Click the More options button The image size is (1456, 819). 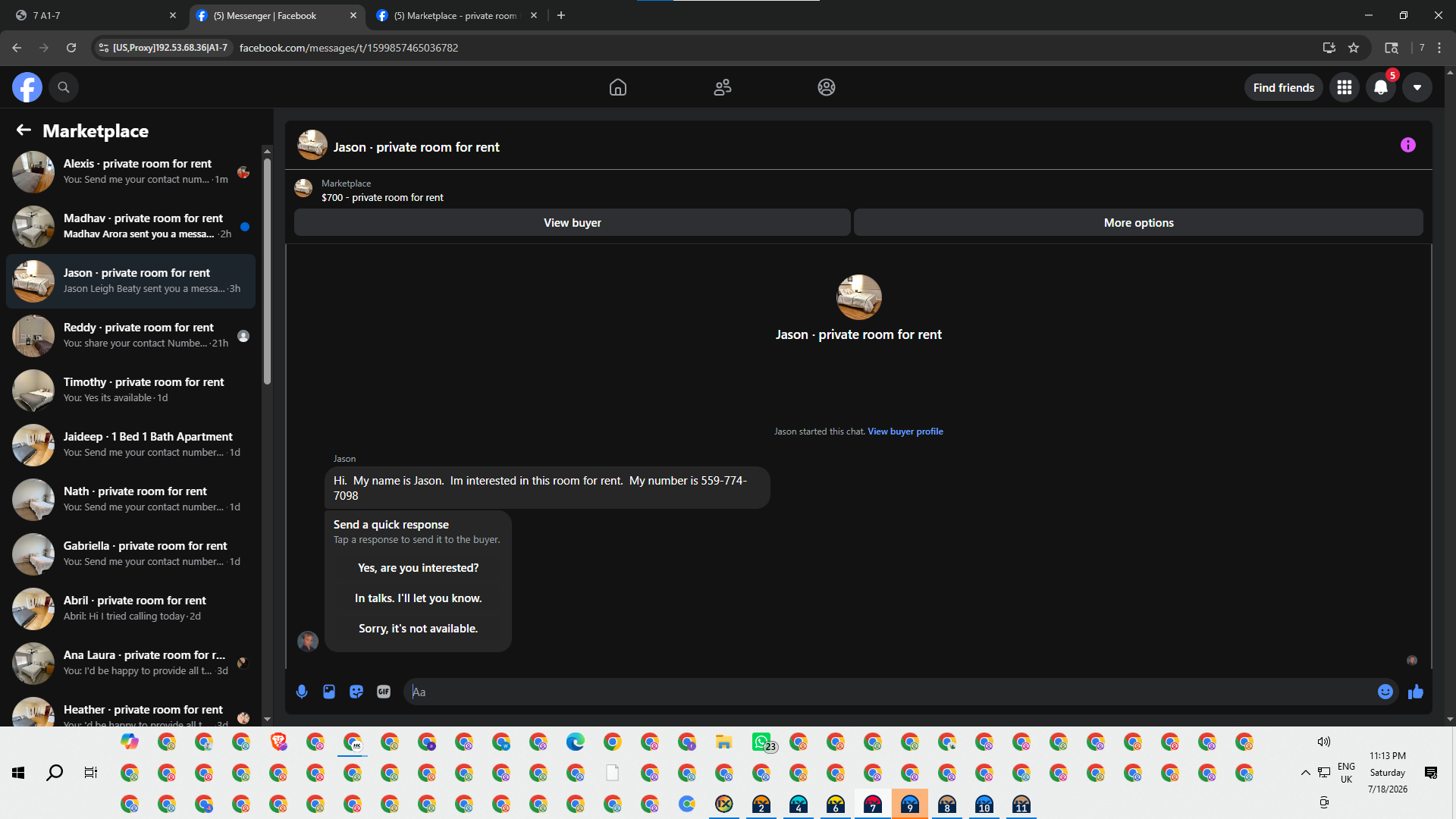(x=1138, y=223)
